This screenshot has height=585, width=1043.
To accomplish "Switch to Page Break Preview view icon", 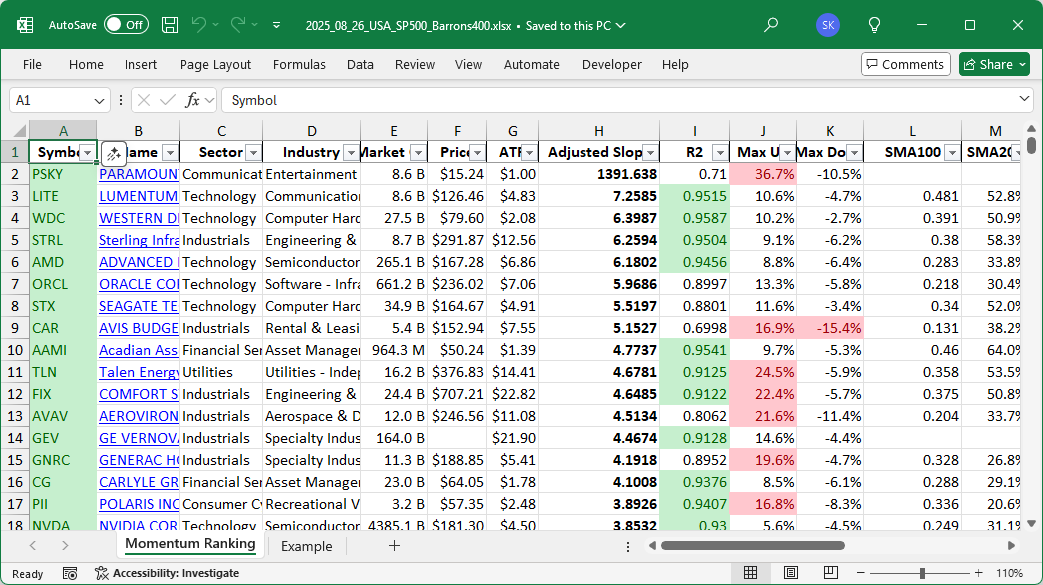I will pos(832,573).
